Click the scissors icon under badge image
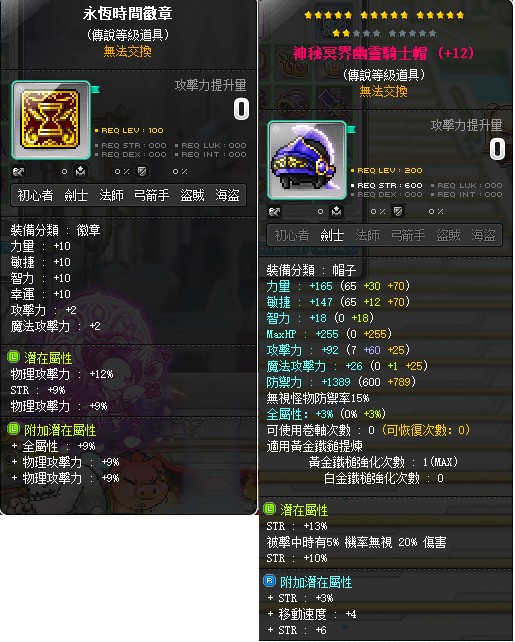Image resolution: width=515 pixels, height=642 pixels. tap(18, 172)
